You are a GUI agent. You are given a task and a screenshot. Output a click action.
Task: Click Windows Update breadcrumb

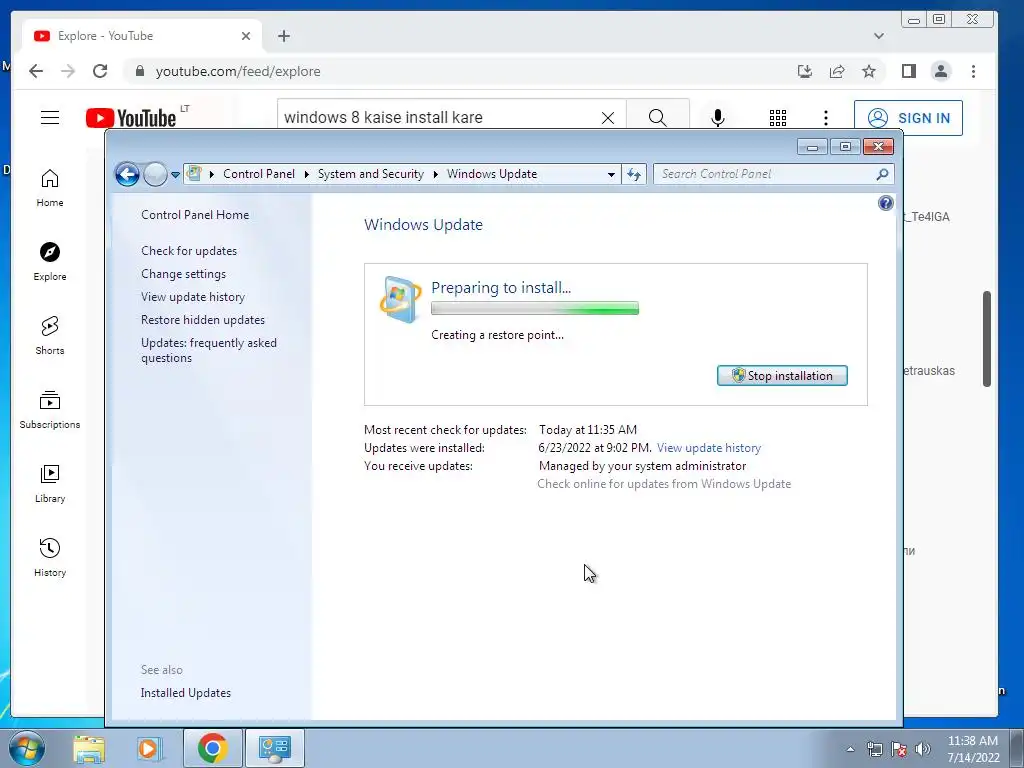(492, 174)
